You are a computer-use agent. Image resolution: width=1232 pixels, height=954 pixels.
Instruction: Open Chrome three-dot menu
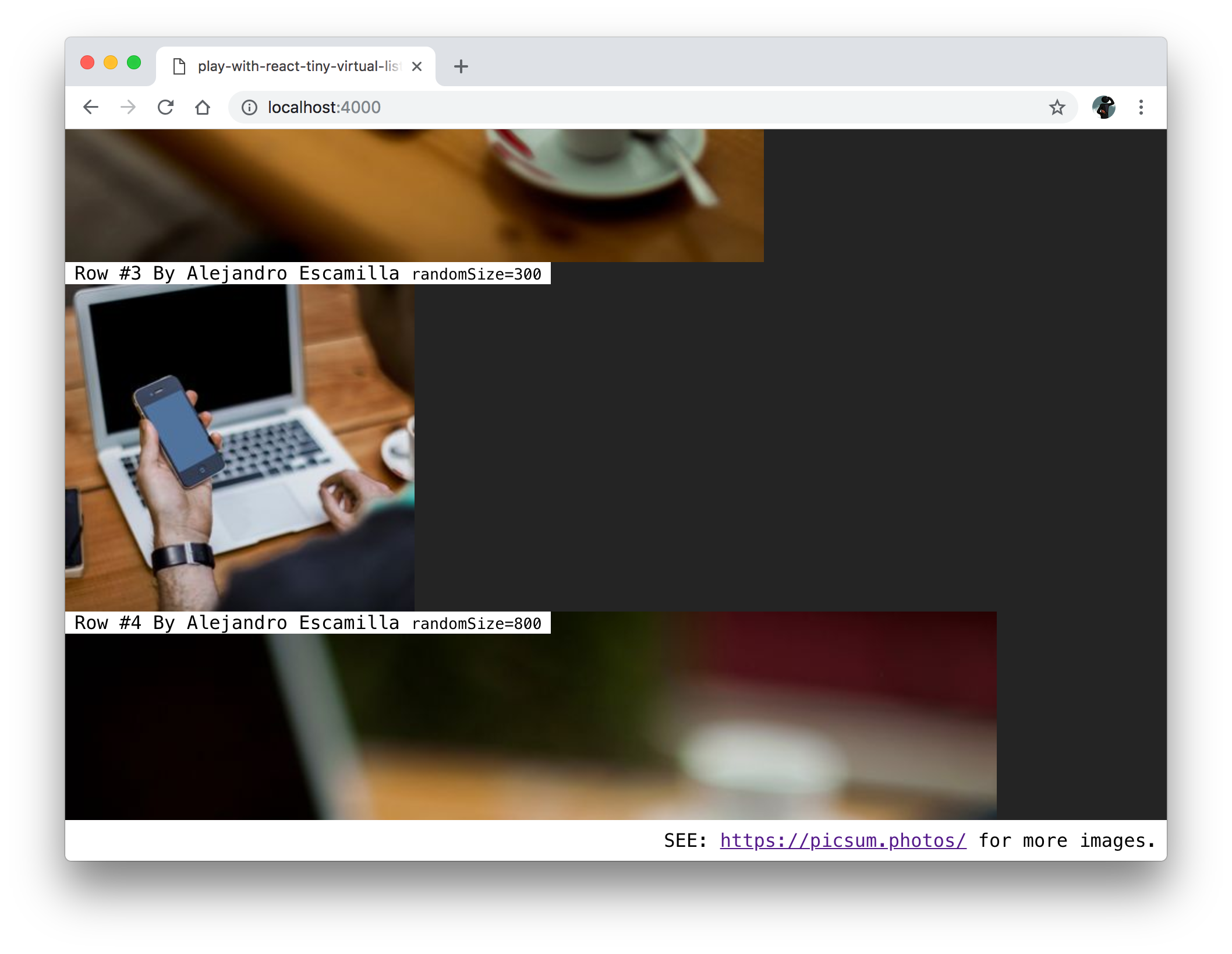click(x=1141, y=107)
